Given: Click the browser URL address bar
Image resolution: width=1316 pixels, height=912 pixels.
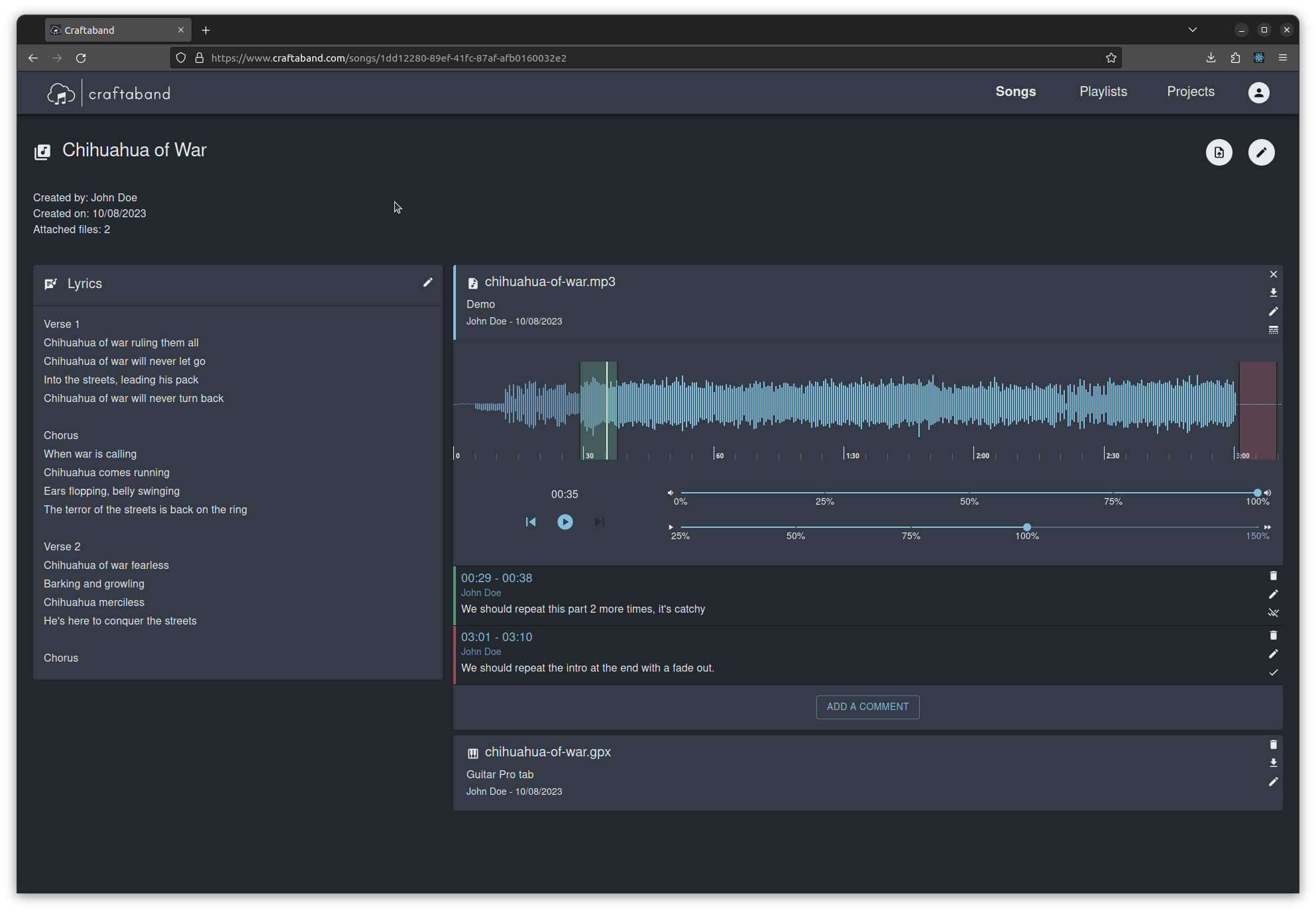Looking at the screenshot, I should click(646, 58).
